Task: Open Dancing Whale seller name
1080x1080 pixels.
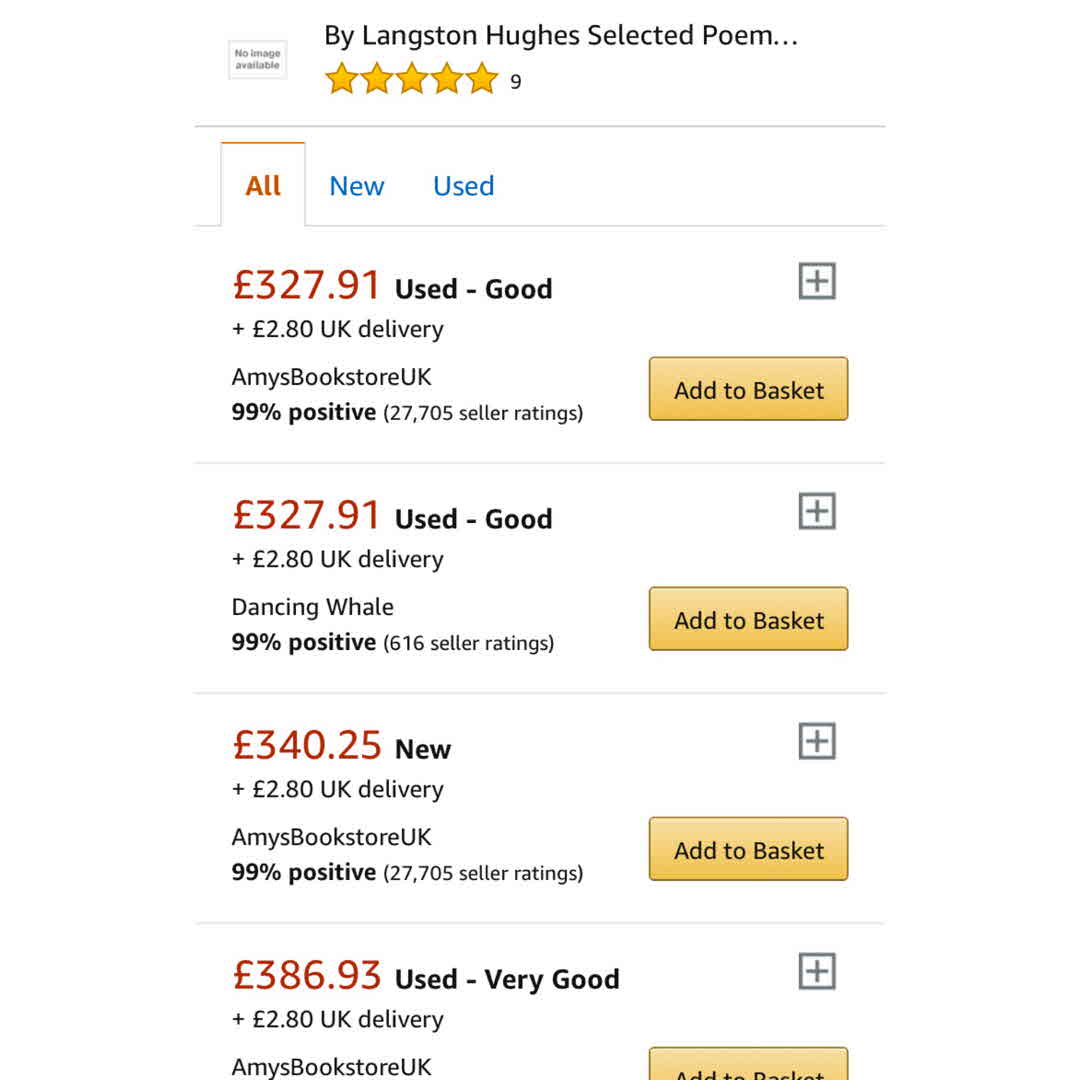Action: click(x=313, y=607)
